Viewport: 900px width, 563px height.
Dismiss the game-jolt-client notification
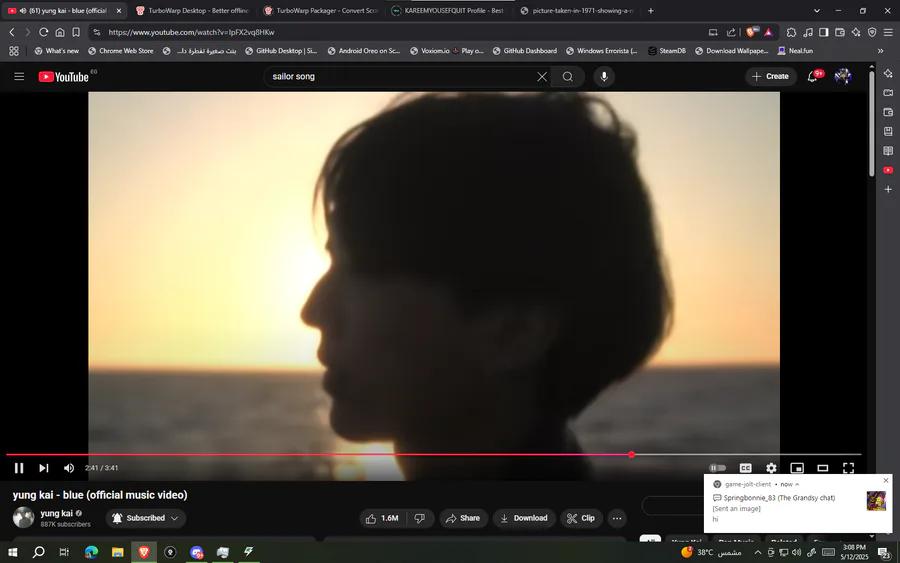886,480
